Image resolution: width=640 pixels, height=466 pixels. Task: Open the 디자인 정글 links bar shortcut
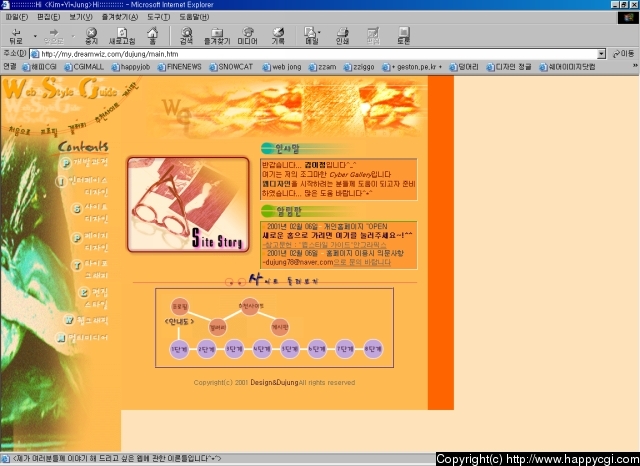(509, 67)
